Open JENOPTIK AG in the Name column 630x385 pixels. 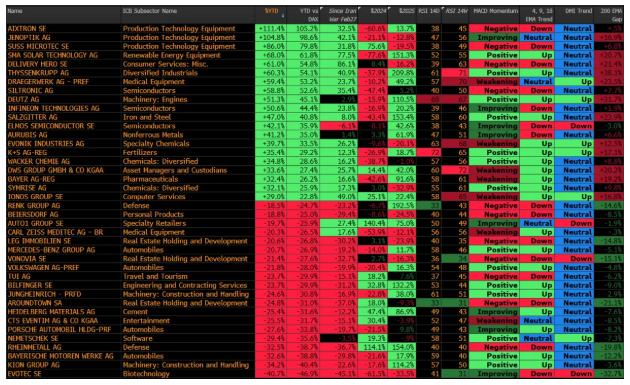point(29,37)
